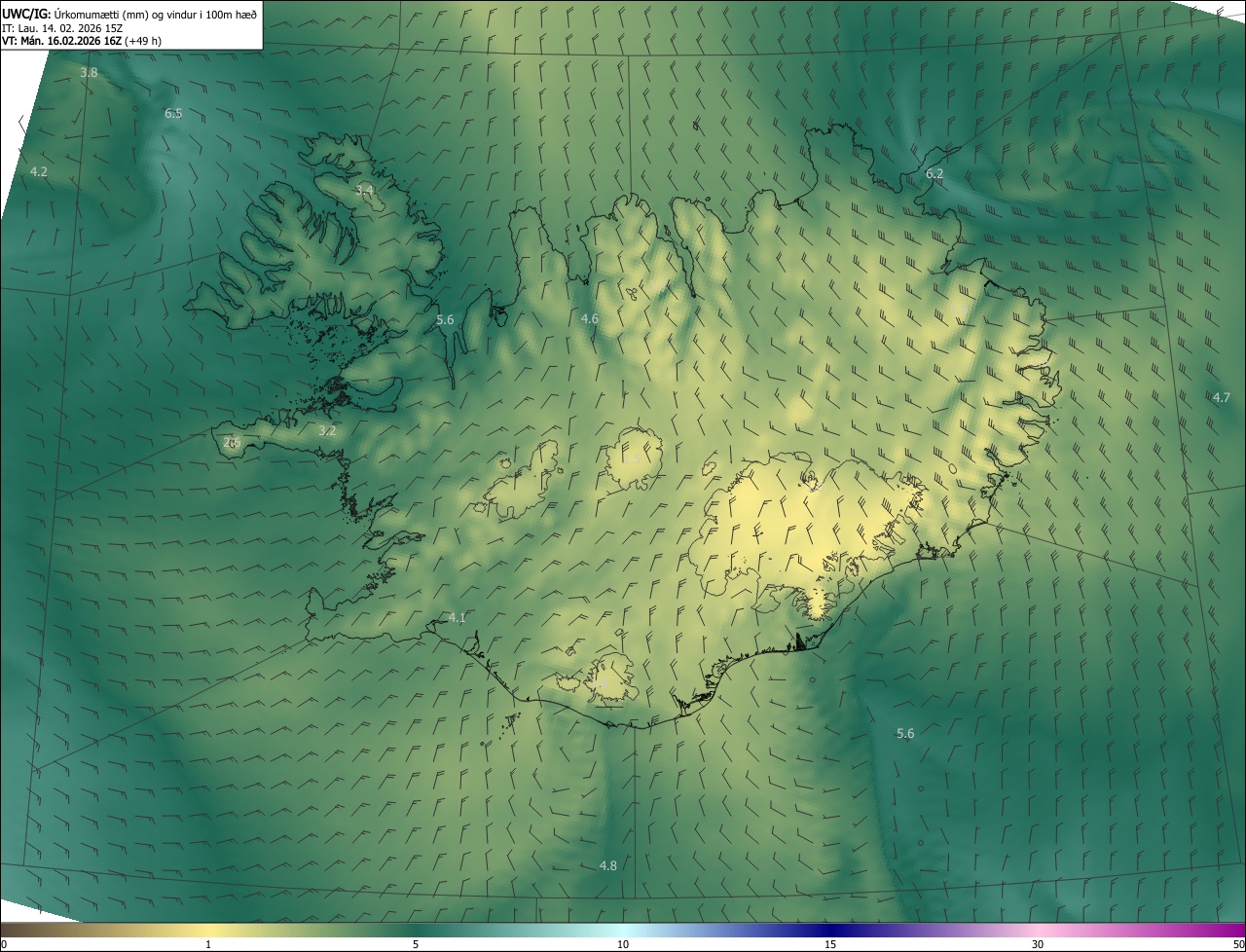Screen dimensions: 1246x952
Task: Click the "4.6" value label
Action: [x=590, y=319]
